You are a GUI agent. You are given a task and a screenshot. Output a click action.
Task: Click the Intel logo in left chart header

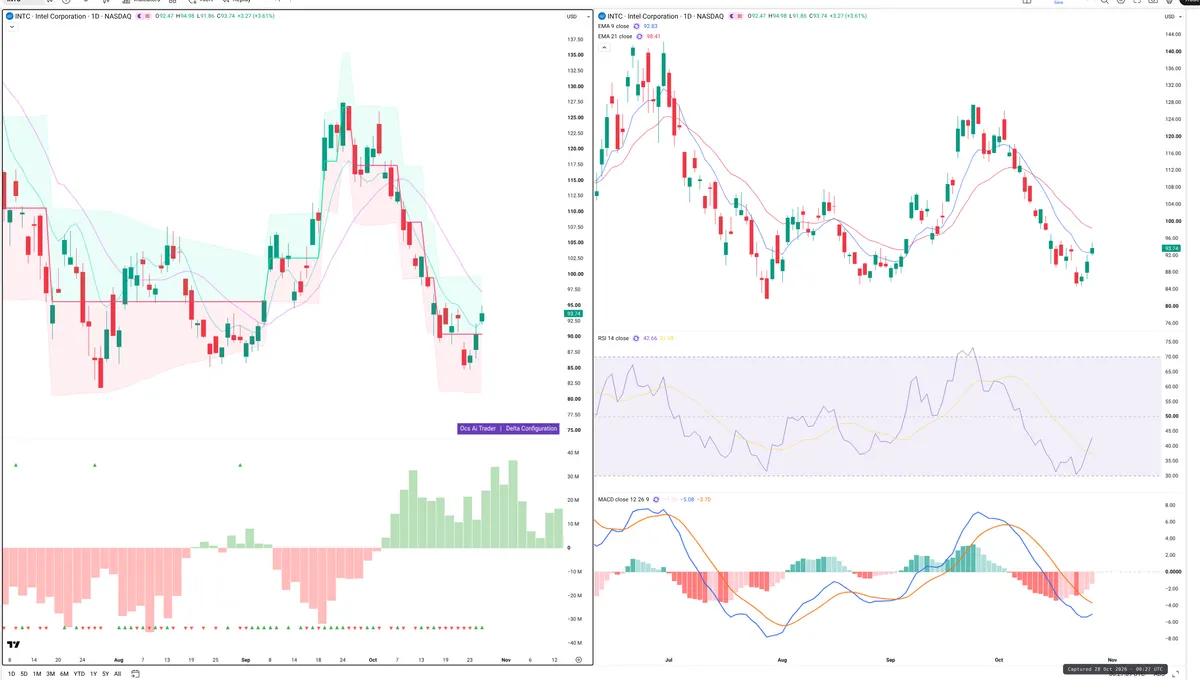point(10,16)
